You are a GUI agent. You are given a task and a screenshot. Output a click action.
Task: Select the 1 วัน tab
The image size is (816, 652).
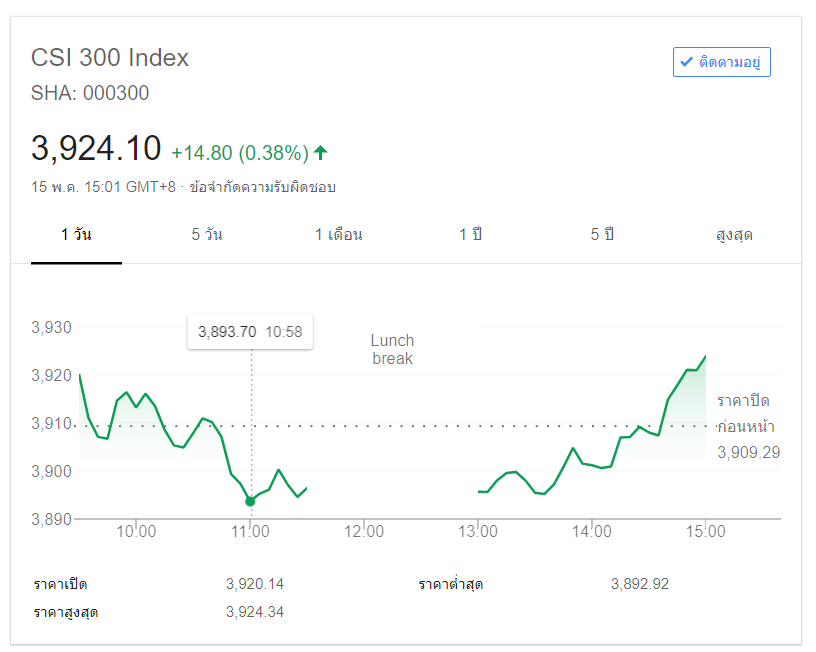pyautogui.click(x=76, y=235)
